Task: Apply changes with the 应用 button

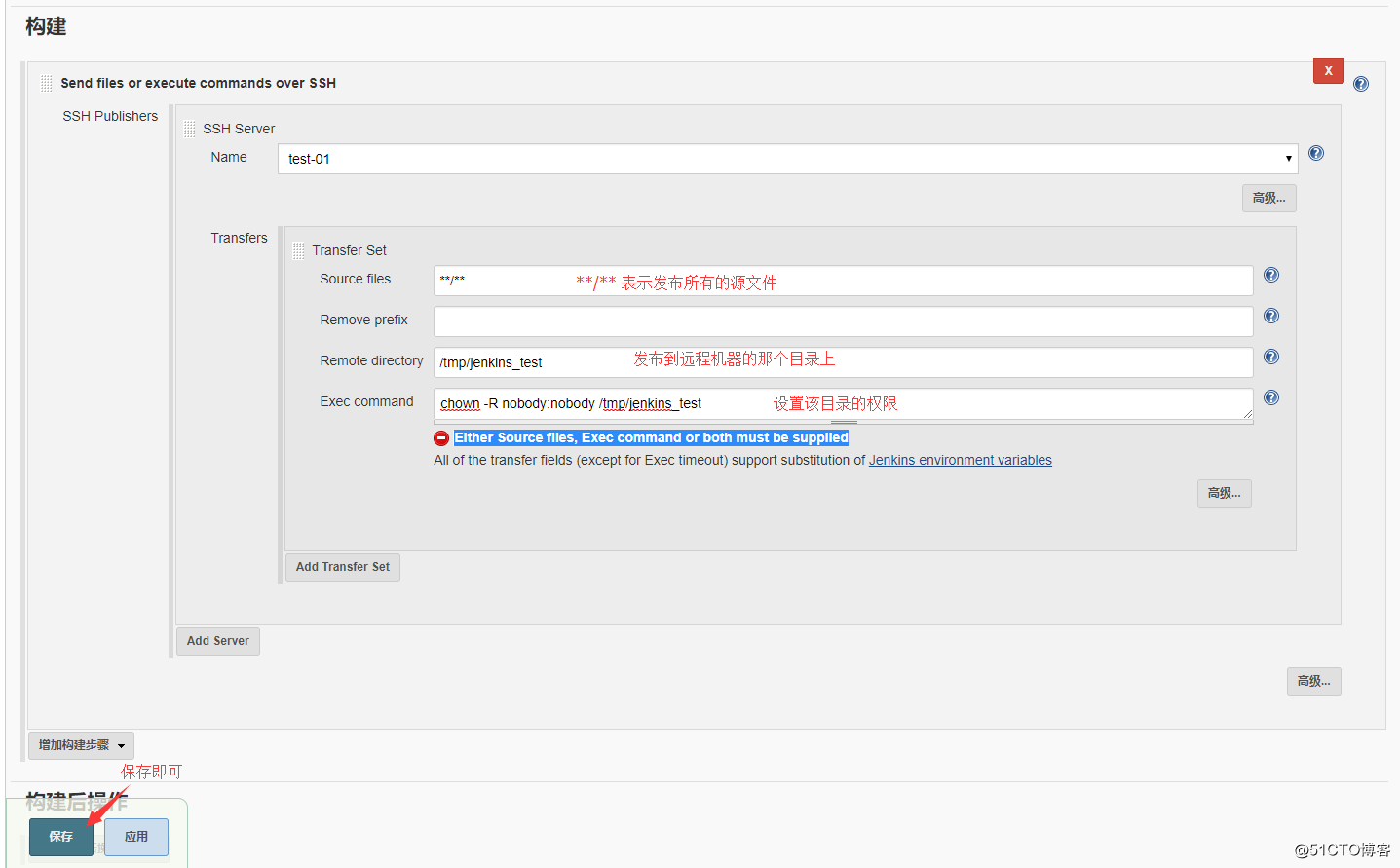Action: point(136,837)
